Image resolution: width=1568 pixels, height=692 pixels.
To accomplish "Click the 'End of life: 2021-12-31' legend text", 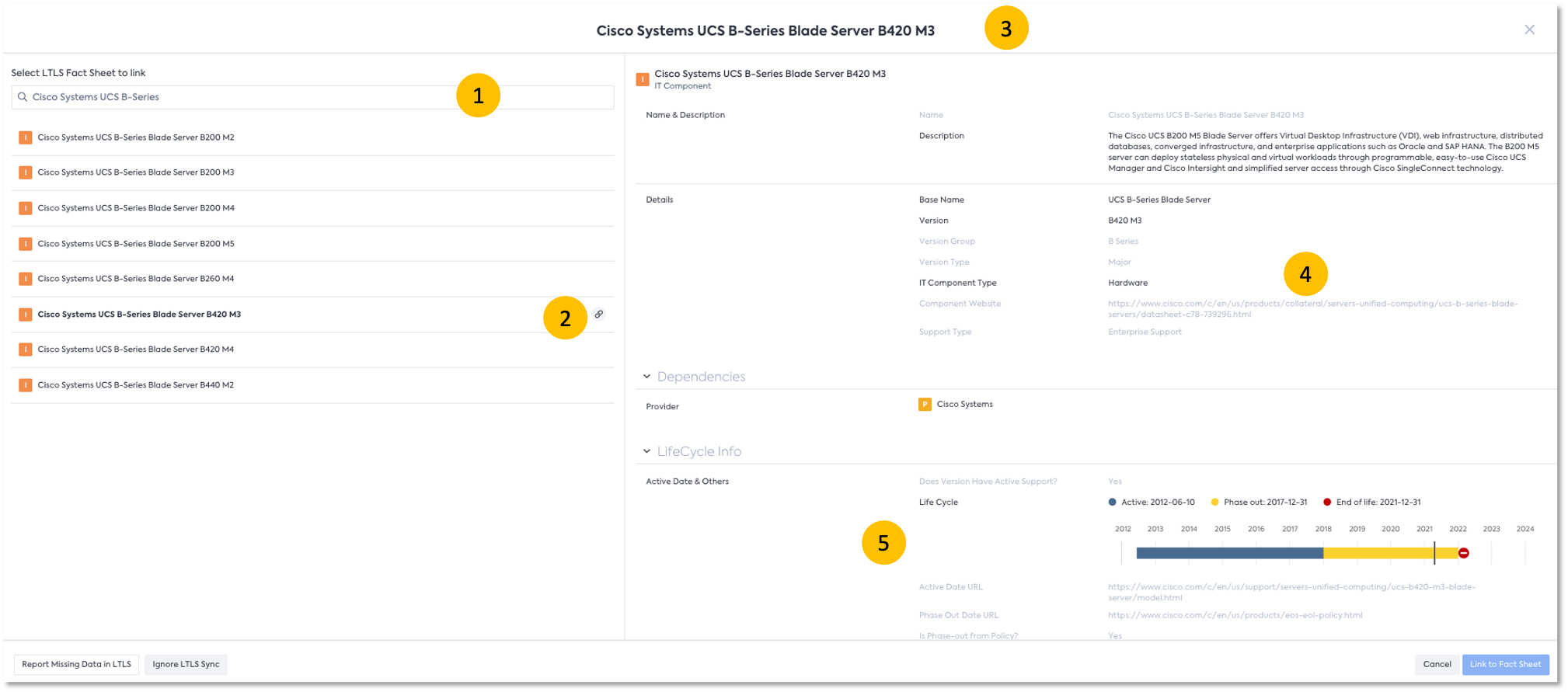I will click(1378, 502).
